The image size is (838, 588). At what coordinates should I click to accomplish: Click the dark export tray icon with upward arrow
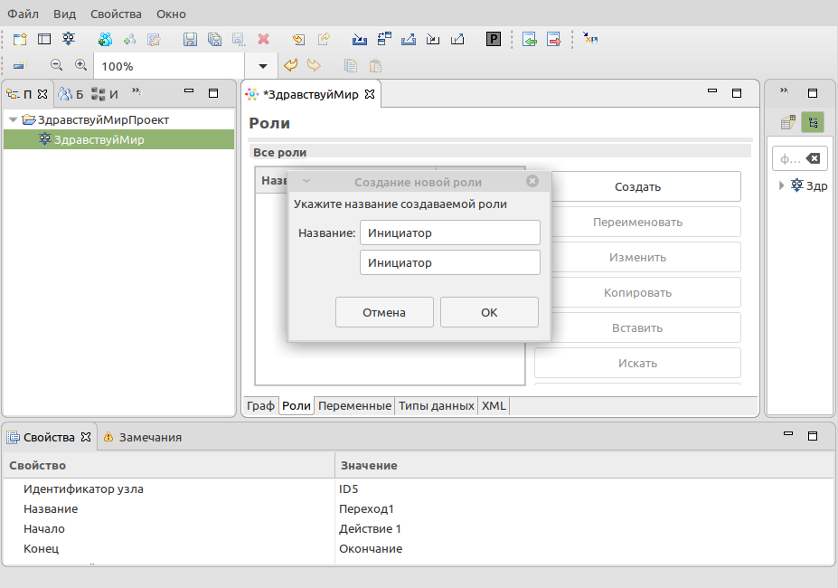click(x=457, y=39)
